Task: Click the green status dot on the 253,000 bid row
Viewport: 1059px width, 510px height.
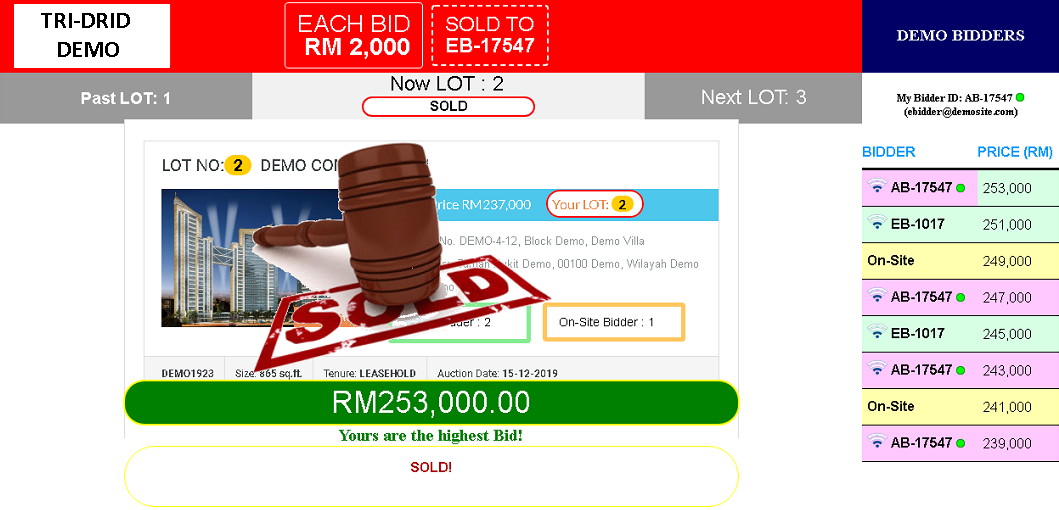Action: (x=960, y=188)
